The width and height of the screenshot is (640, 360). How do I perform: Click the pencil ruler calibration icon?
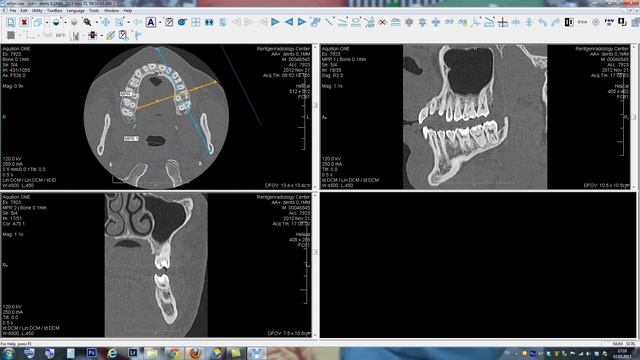[111, 36]
